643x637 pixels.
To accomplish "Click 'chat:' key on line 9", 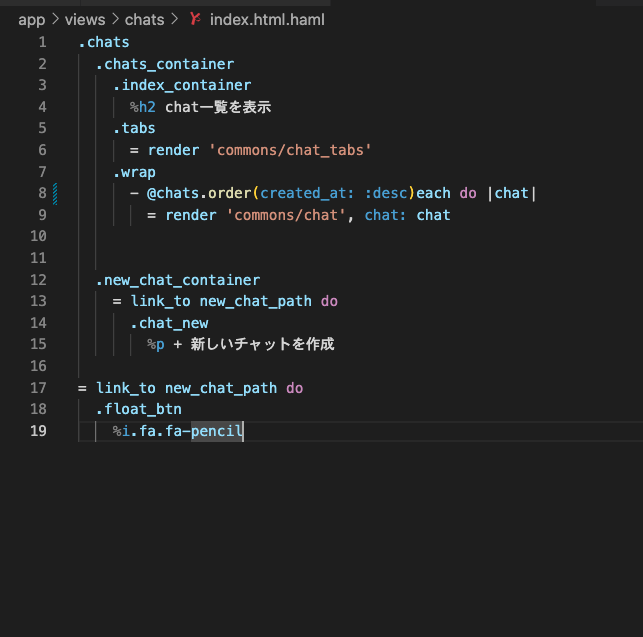I will pyautogui.click(x=385, y=215).
